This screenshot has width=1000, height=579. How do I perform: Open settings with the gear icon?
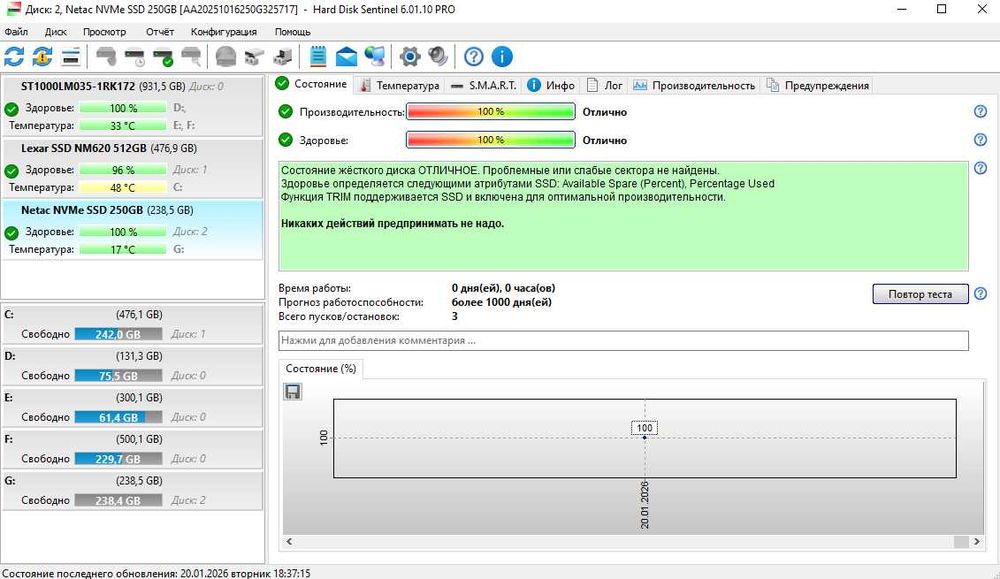click(410, 57)
